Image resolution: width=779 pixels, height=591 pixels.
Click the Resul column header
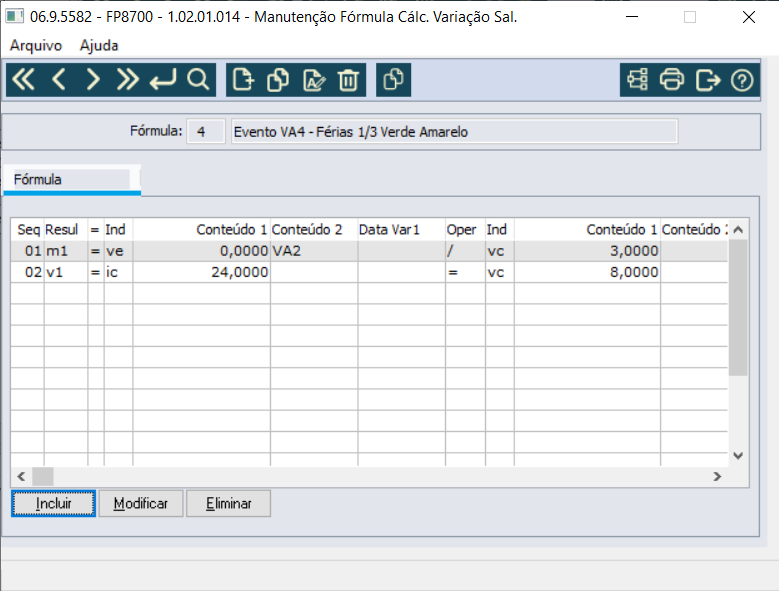tap(66, 229)
